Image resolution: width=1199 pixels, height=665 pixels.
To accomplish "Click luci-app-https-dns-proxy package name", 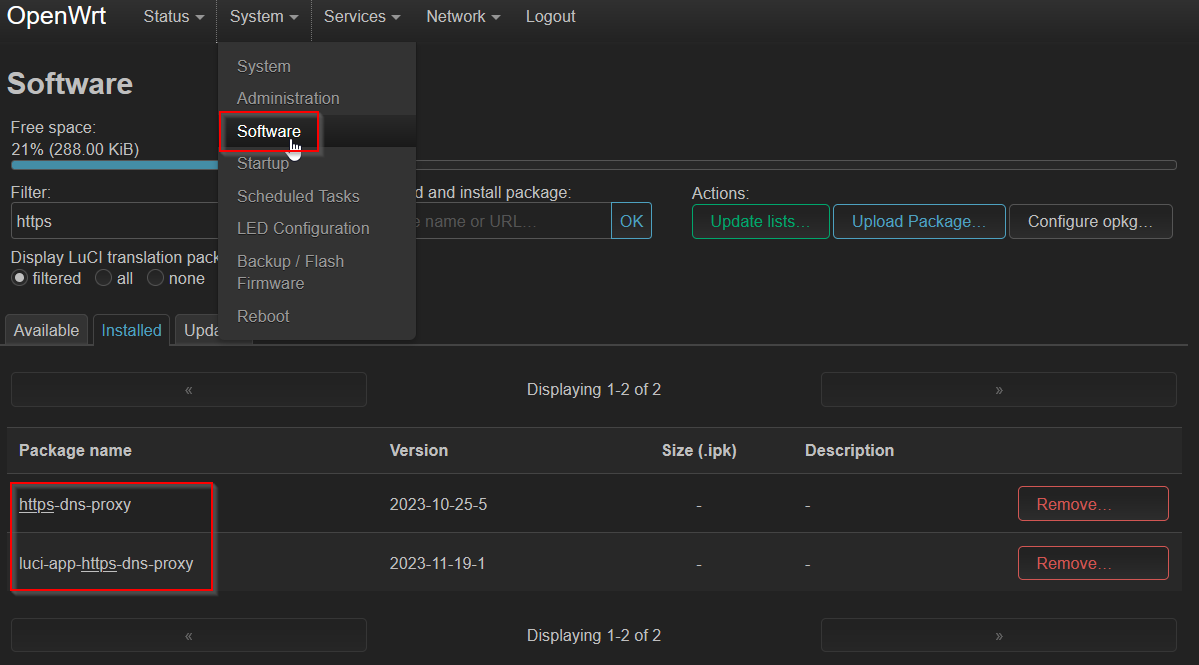I will tap(106, 563).
